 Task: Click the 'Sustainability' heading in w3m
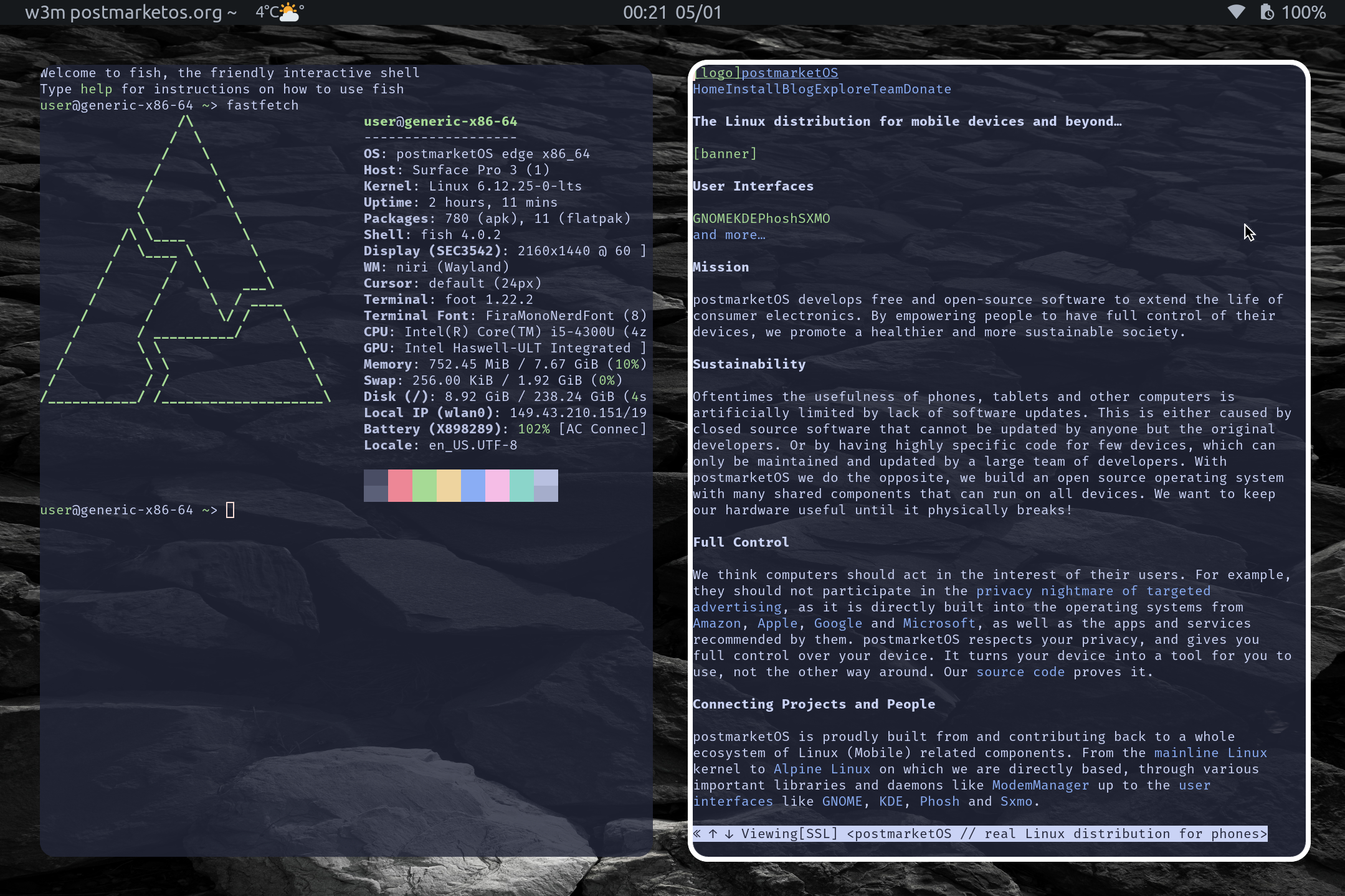click(749, 364)
